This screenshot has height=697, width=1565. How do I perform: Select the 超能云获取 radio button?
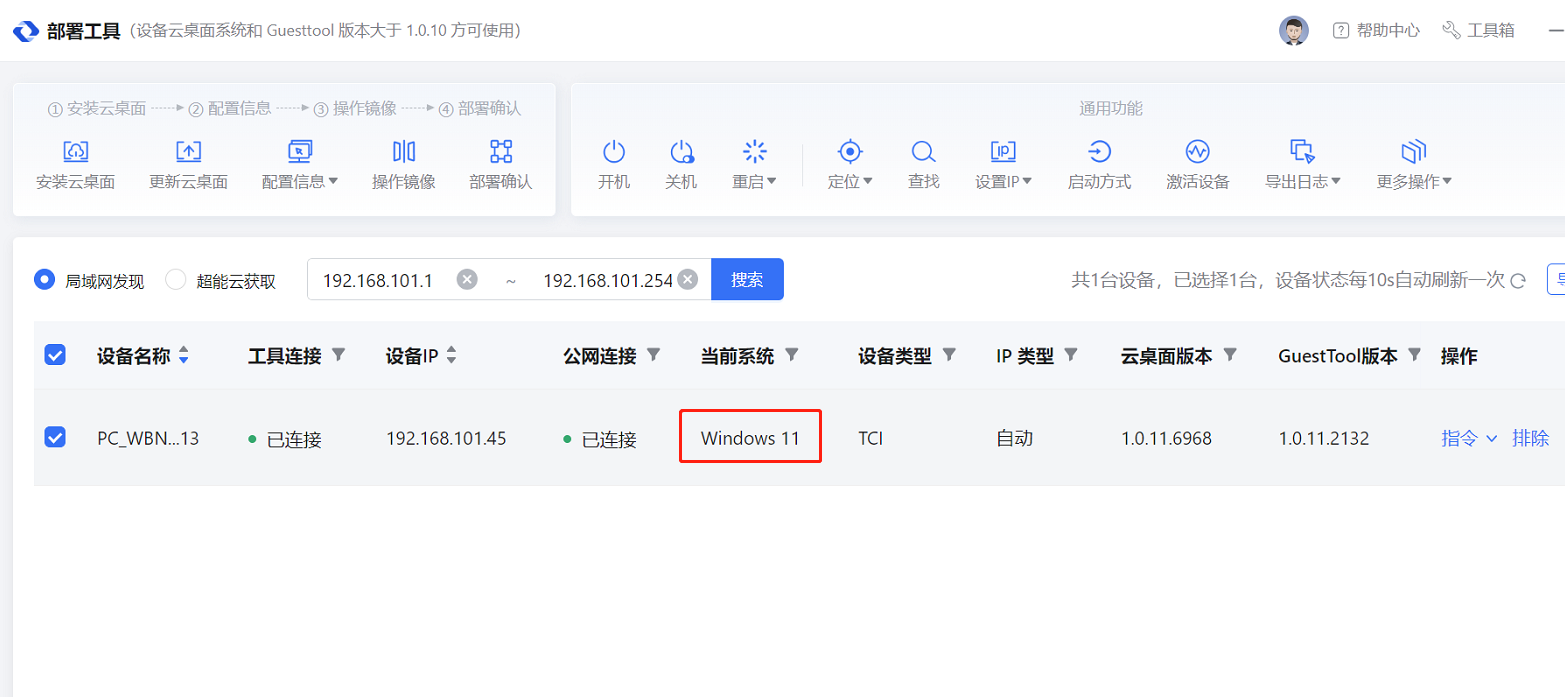pos(176,280)
